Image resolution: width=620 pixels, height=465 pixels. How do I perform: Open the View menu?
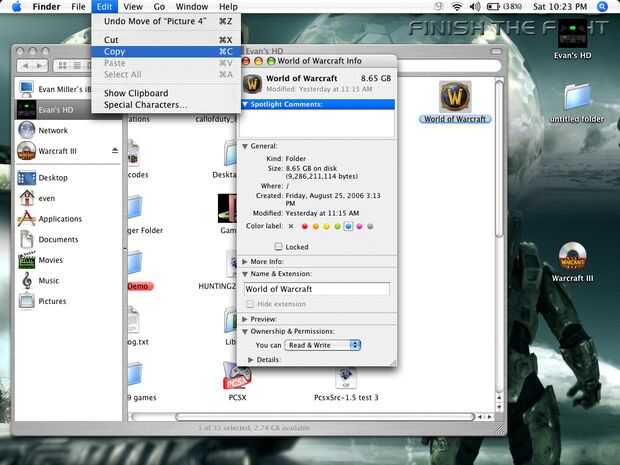[x=132, y=7]
